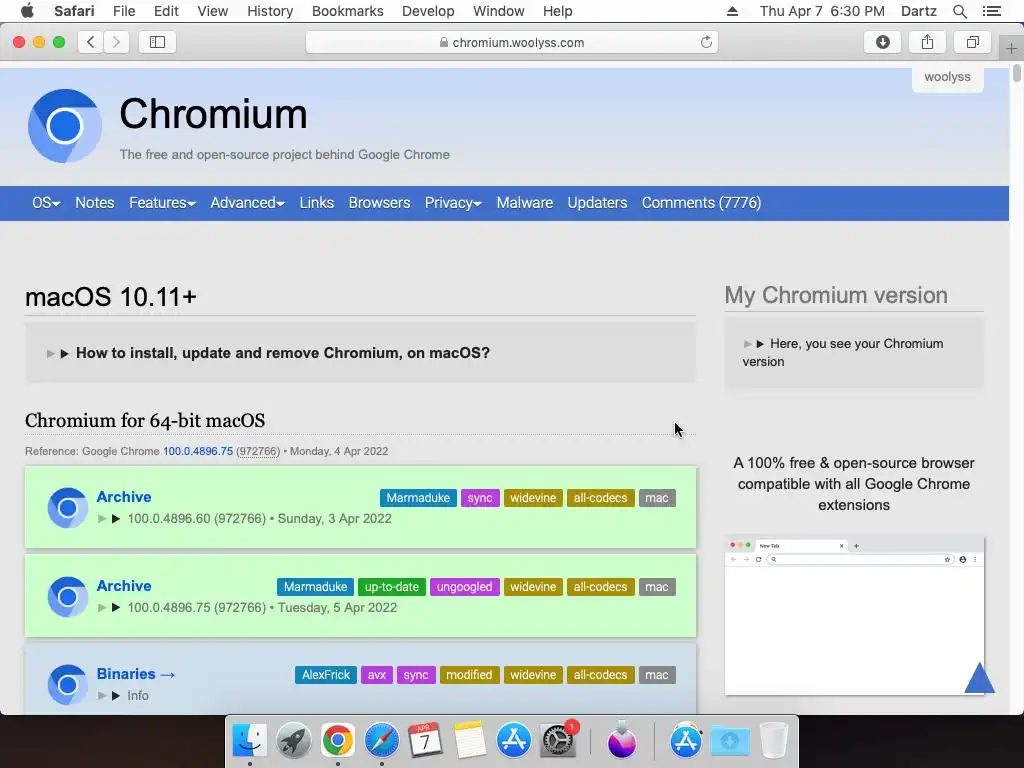
Task: Click the Safari back arrow button
Action: click(91, 42)
